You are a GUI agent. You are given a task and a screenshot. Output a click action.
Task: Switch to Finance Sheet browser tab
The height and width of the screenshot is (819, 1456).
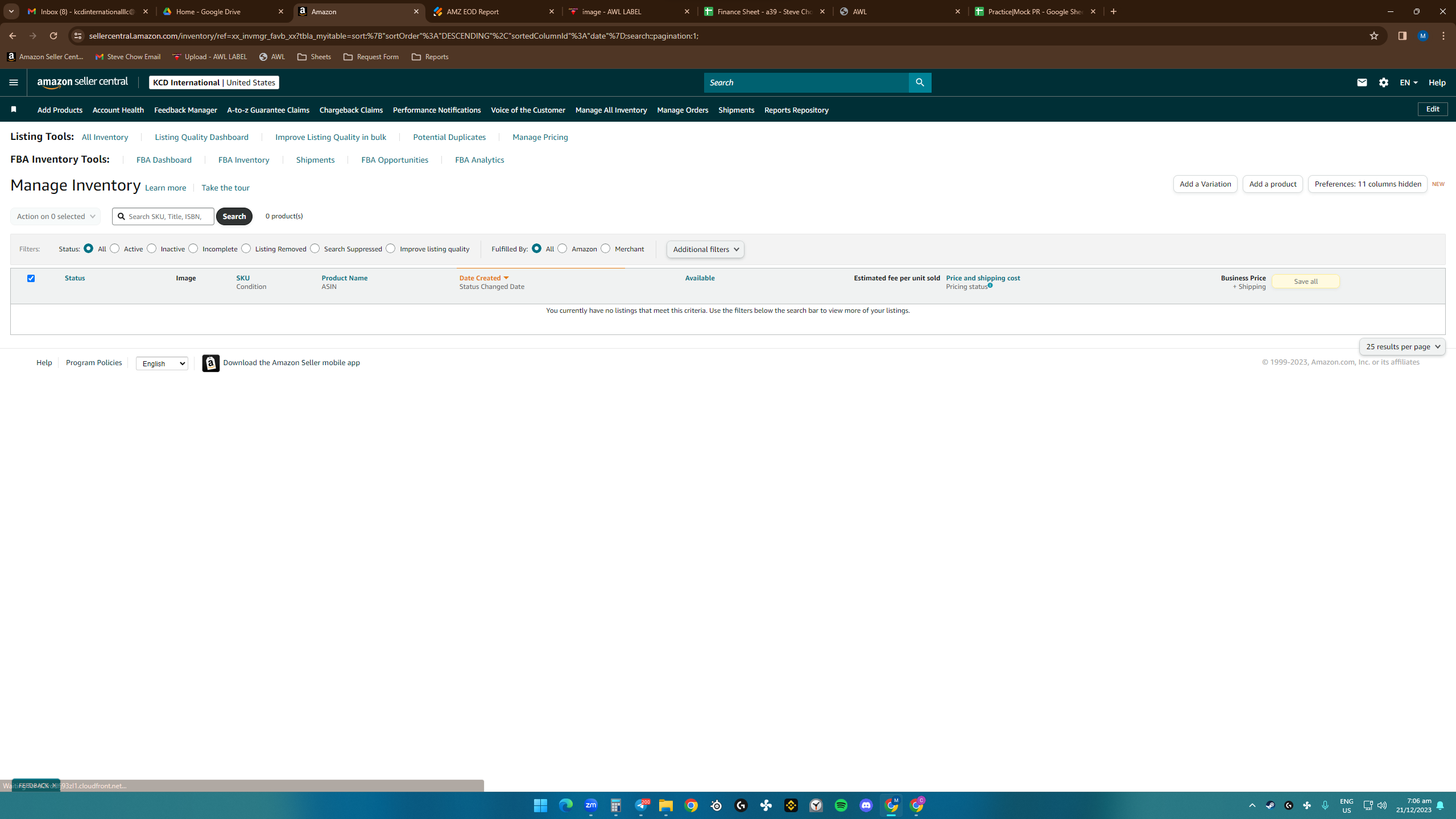[764, 11]
